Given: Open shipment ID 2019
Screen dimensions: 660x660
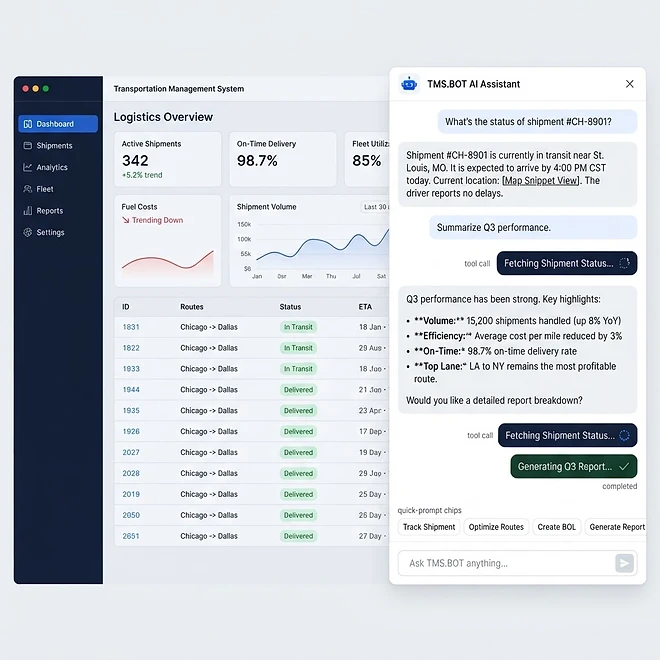Looking at the screenshot, I should pos(131,494).
